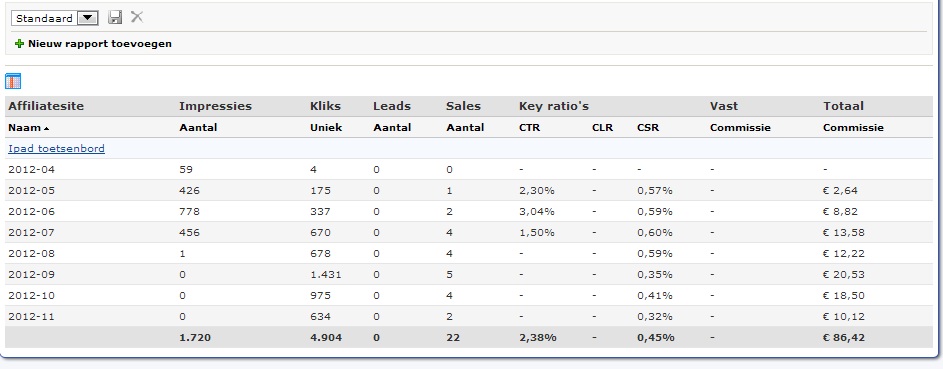
Task: Open the Standaard report dropdown
Action: click(55, 18)
